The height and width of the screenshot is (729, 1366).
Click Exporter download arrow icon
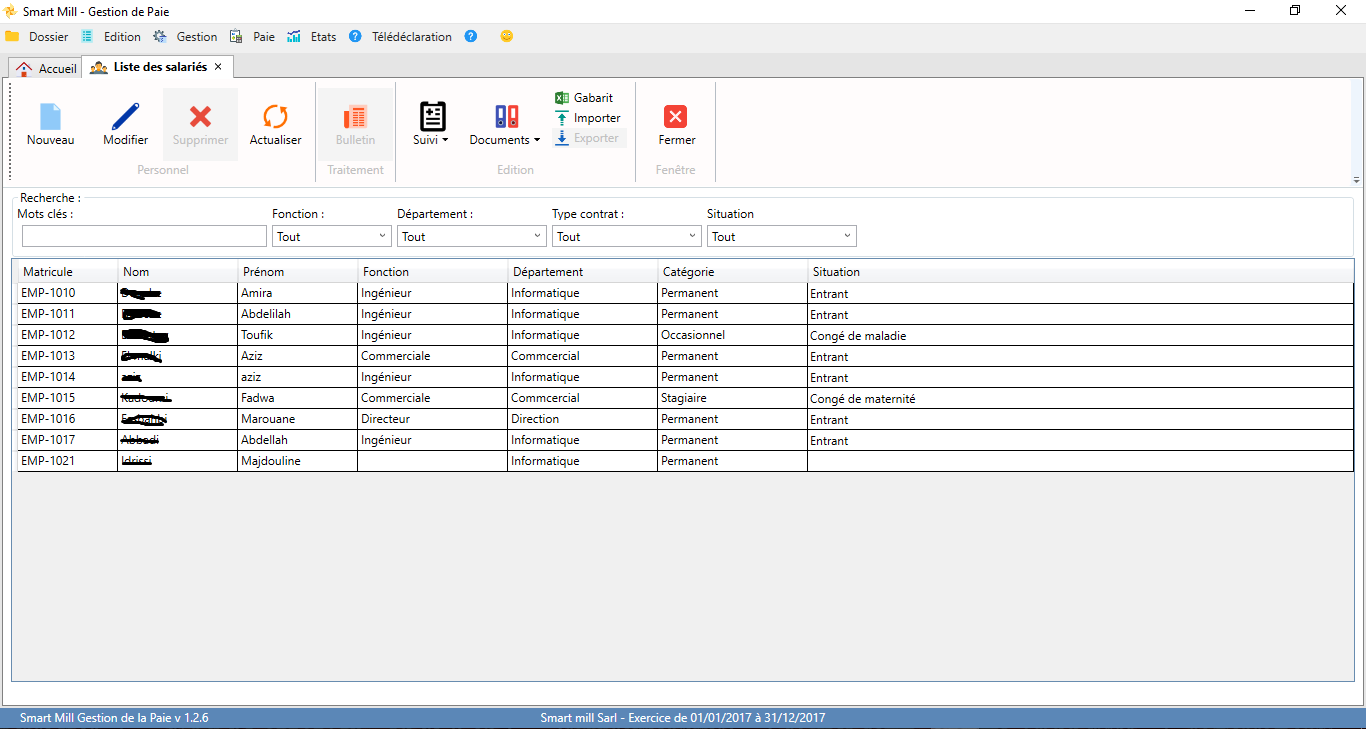562,138
